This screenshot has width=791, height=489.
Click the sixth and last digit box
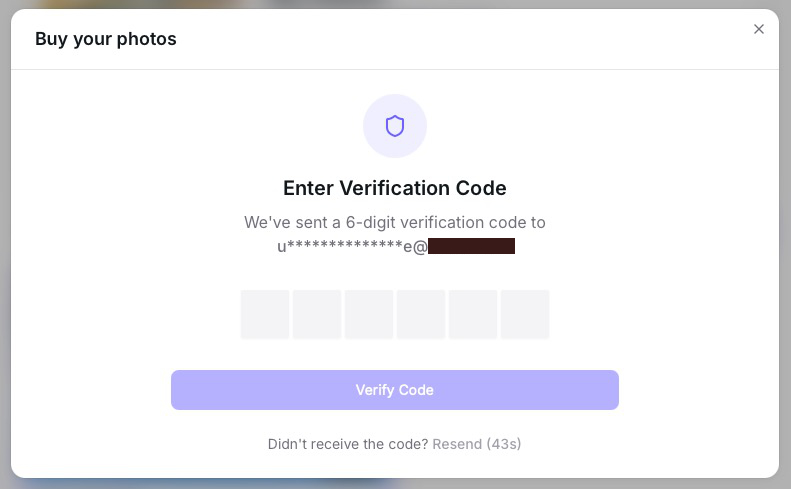tap(525, 315)
